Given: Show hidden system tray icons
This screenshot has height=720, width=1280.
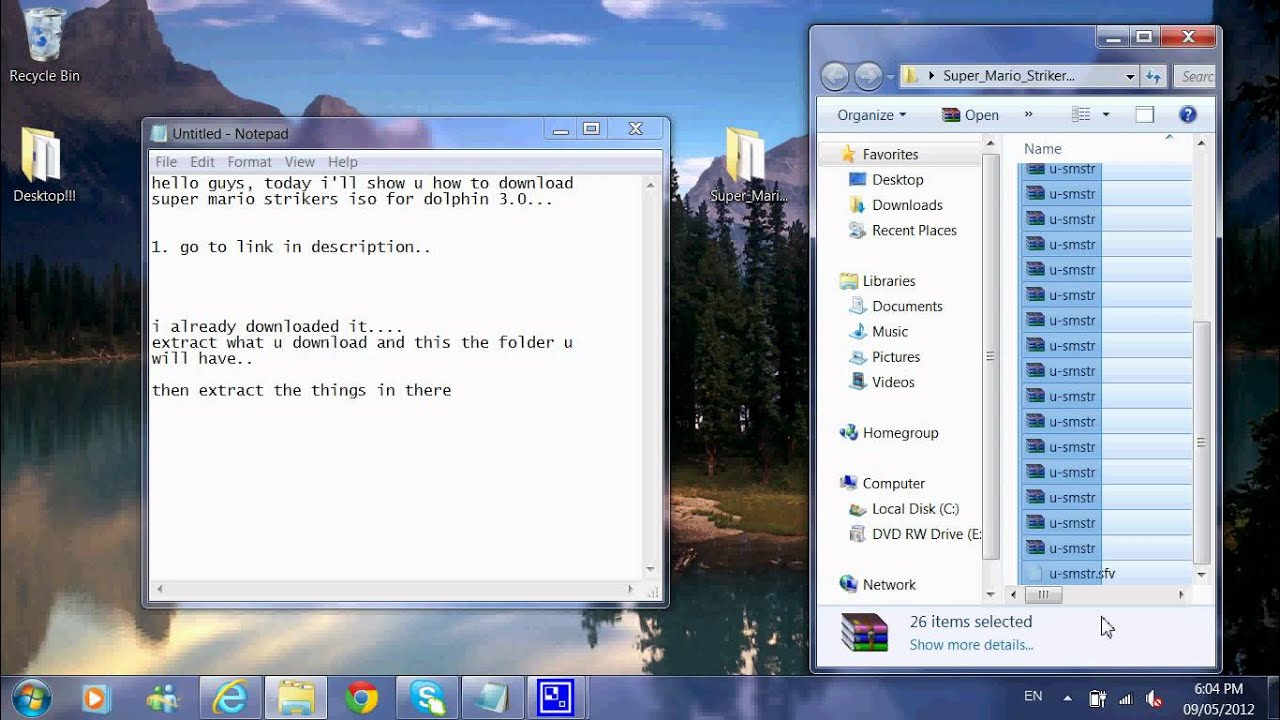Looking at the screenshot, I should [1067, 698].
